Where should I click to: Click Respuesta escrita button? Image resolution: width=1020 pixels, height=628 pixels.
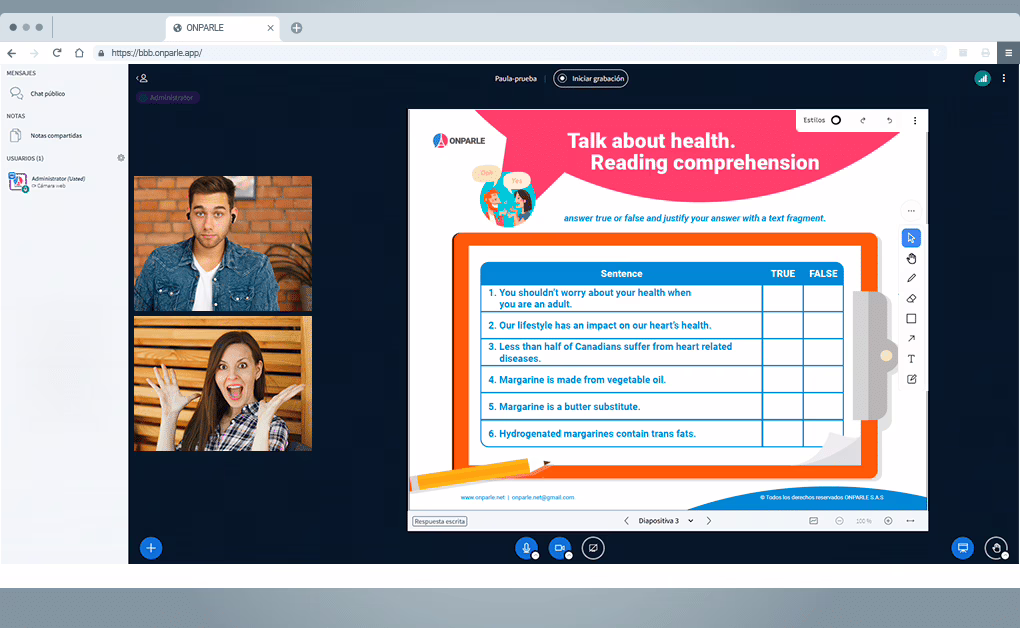(440, 521)
